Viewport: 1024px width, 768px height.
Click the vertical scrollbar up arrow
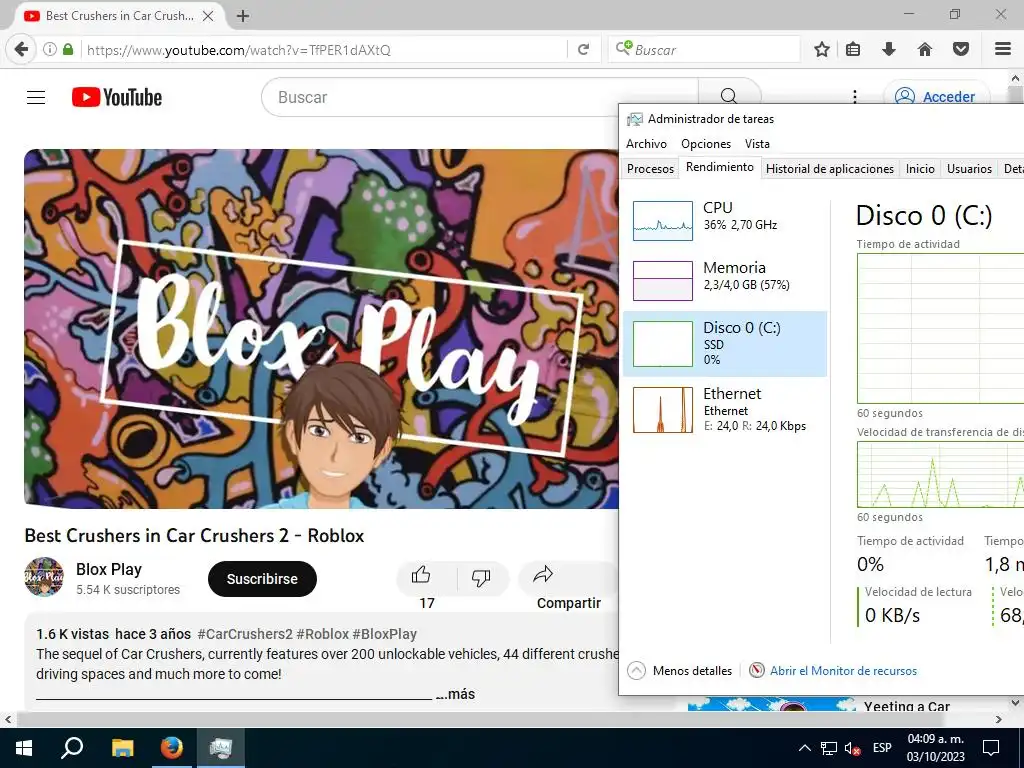[1016, 78]
